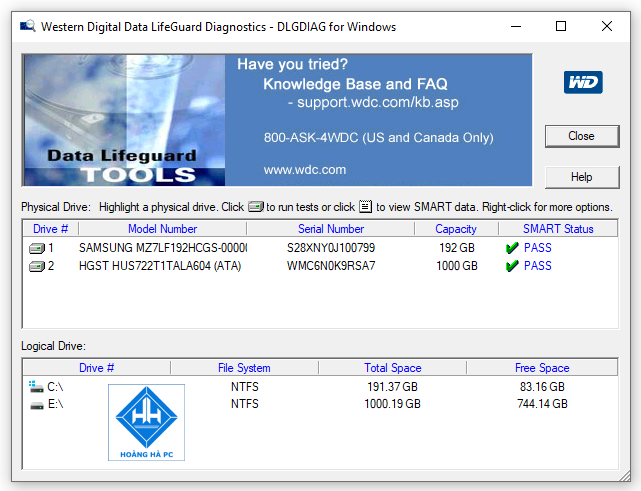Close window with title bar X
Screen dimensions: 641x491
point(607,27)
